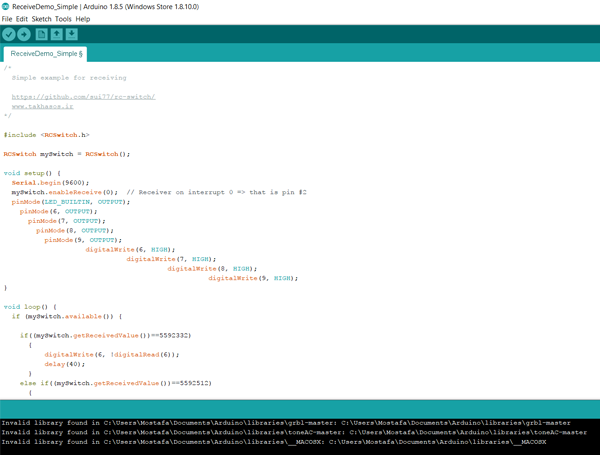The image size is (600, 455).
Task: Open the File menu
Action: point(8,19)
